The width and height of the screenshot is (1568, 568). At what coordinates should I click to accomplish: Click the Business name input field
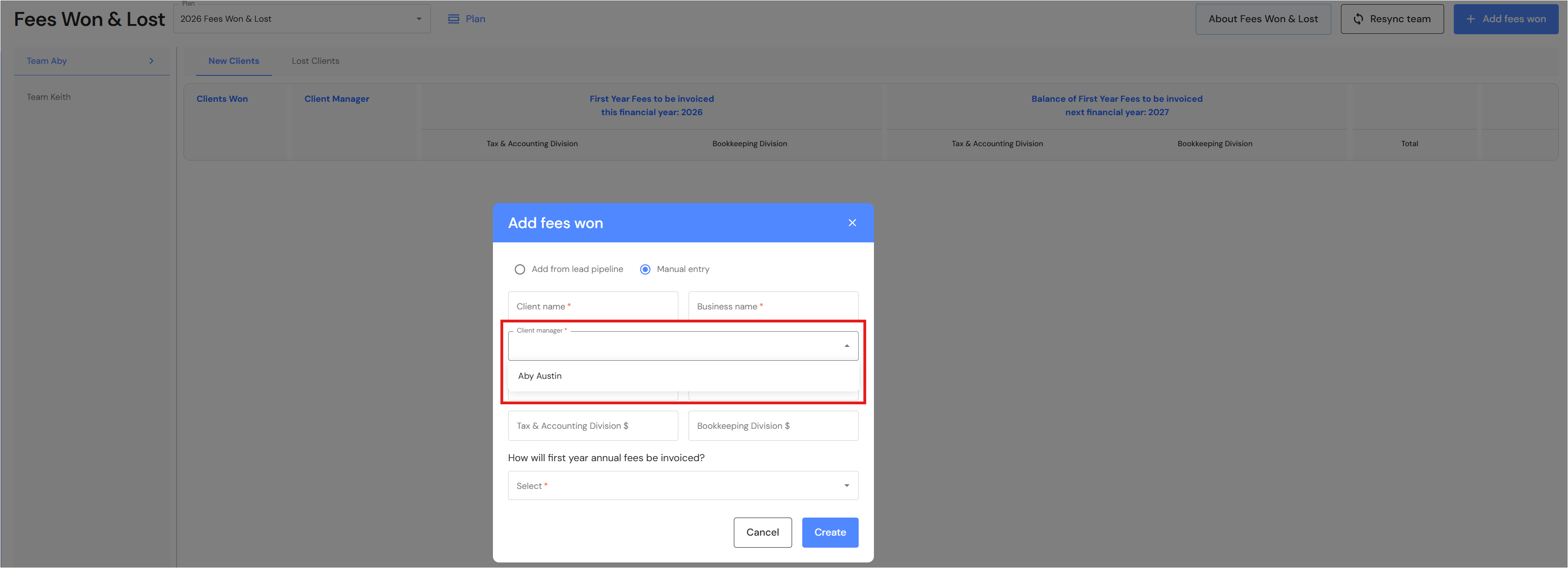click(772, 306)
